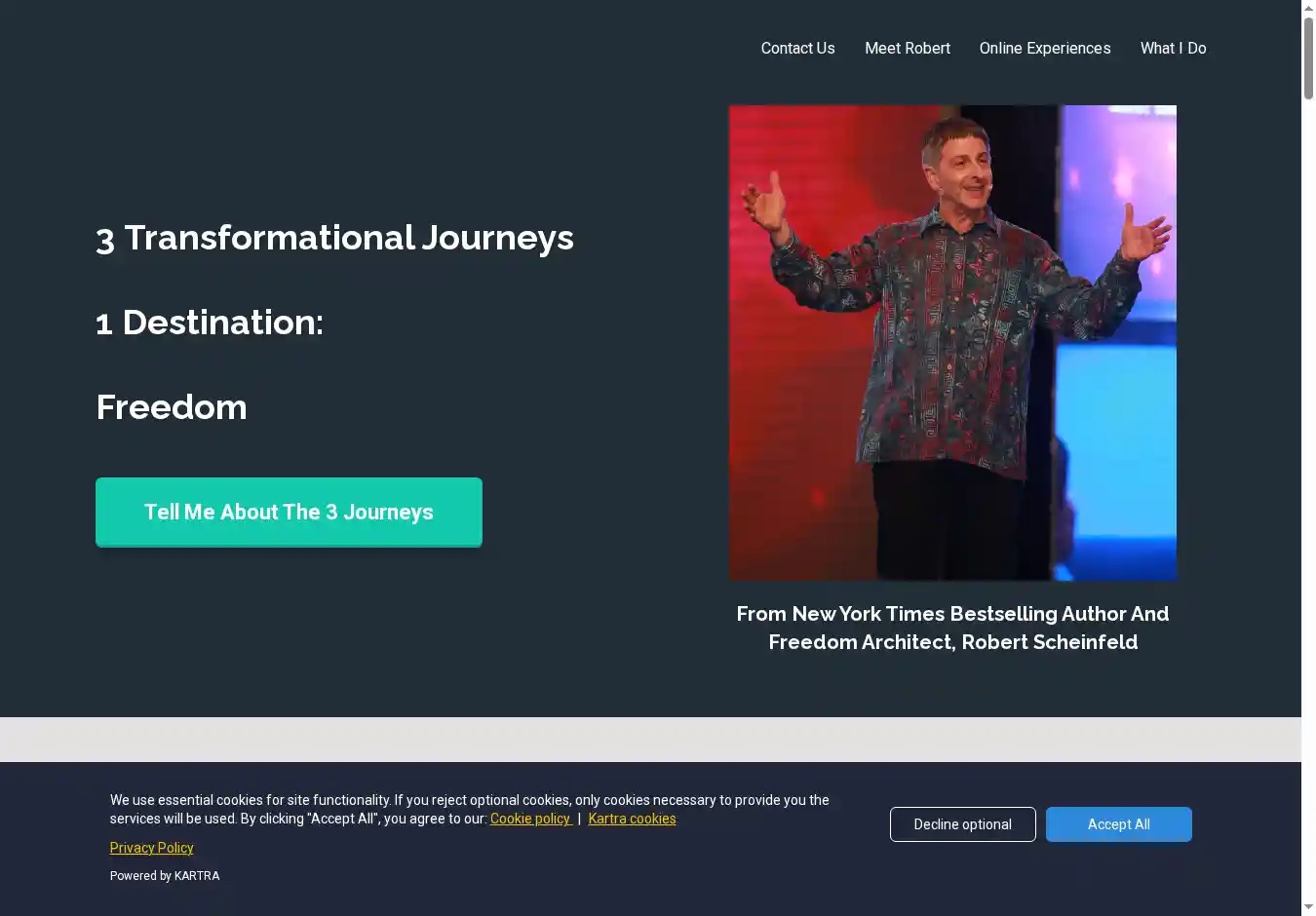Click the photo of Robert on stage

coord(952,343)
